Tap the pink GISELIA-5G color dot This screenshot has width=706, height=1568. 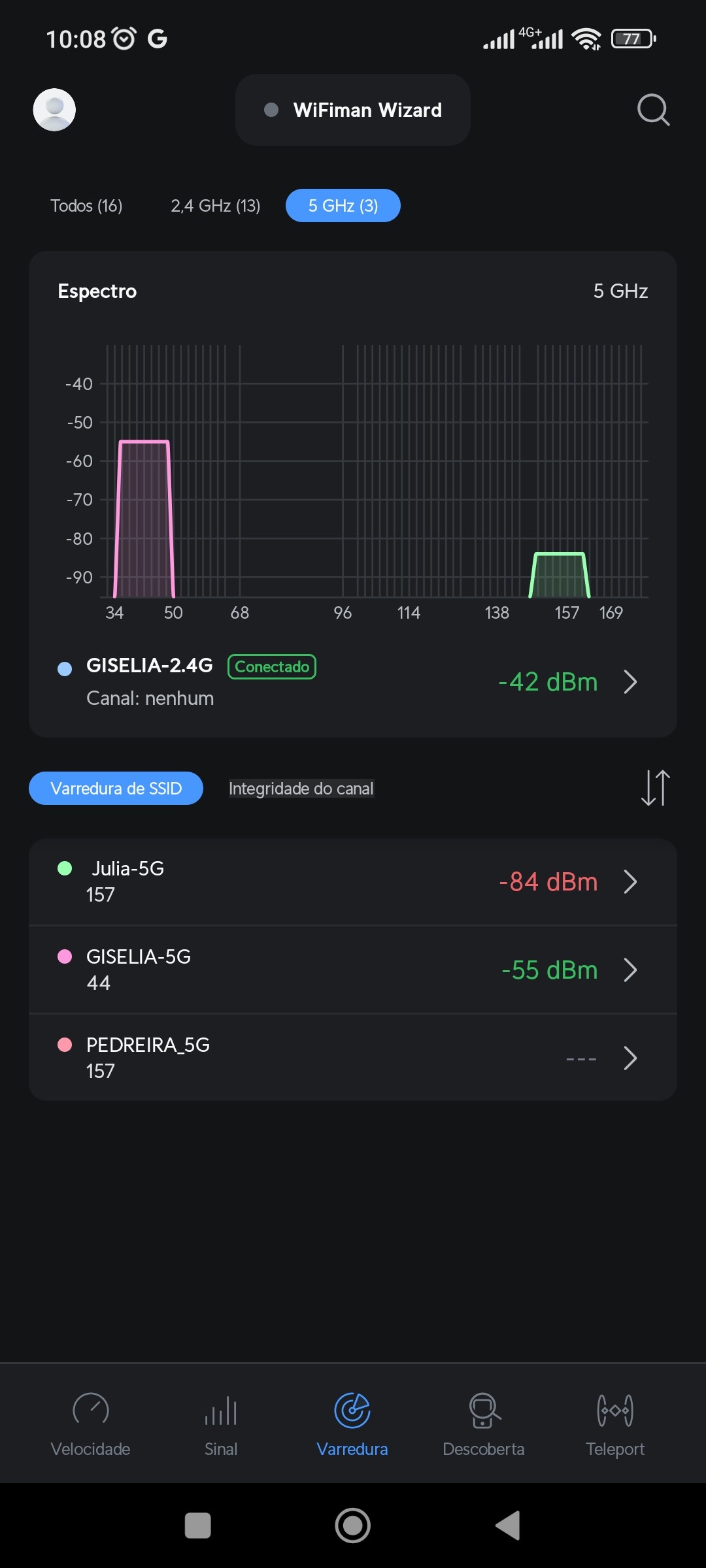click(x=65, y=957)
